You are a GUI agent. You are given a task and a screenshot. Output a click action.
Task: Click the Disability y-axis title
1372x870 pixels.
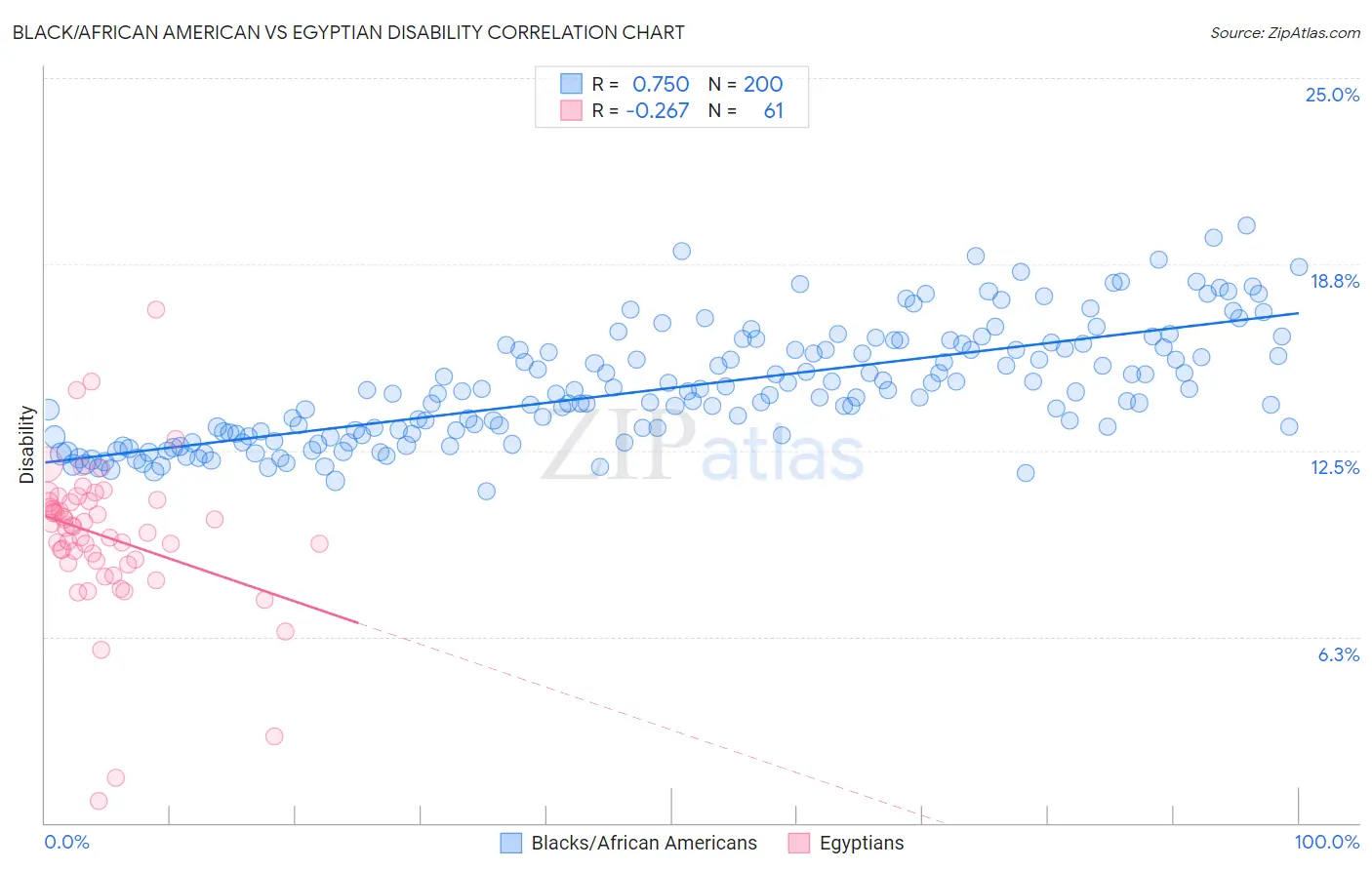click(x=27, y=445)
